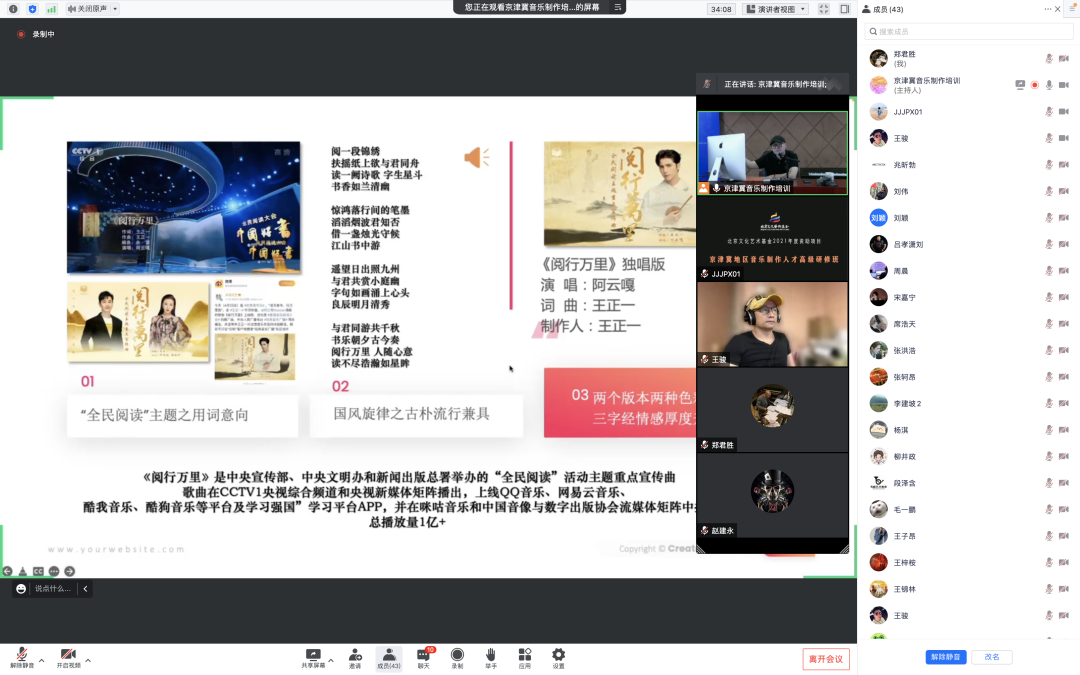The image size is (1080, 675).
Task: Toggle the 成员(43) members panel button
Action: point(389,657)
